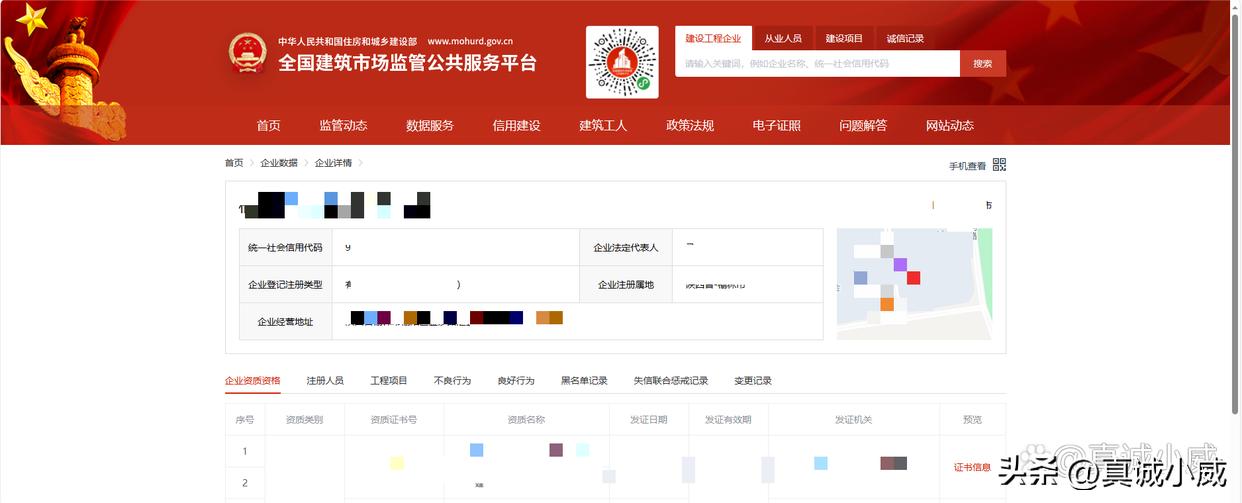Open 建筑工人 navigation menu
Image resolution: width=1242 pixels, height=503 pixels.
click(x=603, y=125)
